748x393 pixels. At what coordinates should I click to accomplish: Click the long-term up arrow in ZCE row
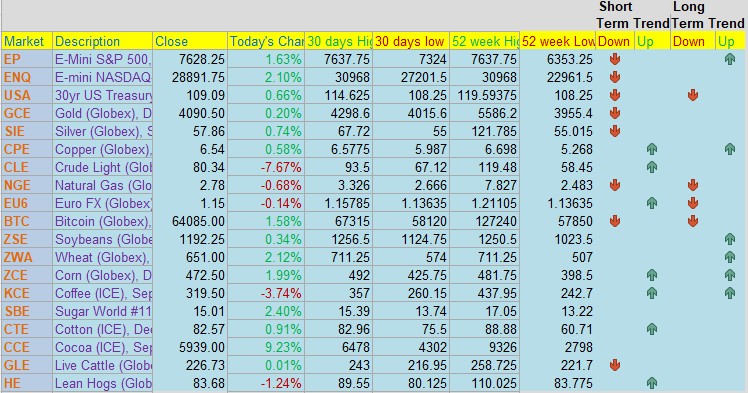point(729,275)
